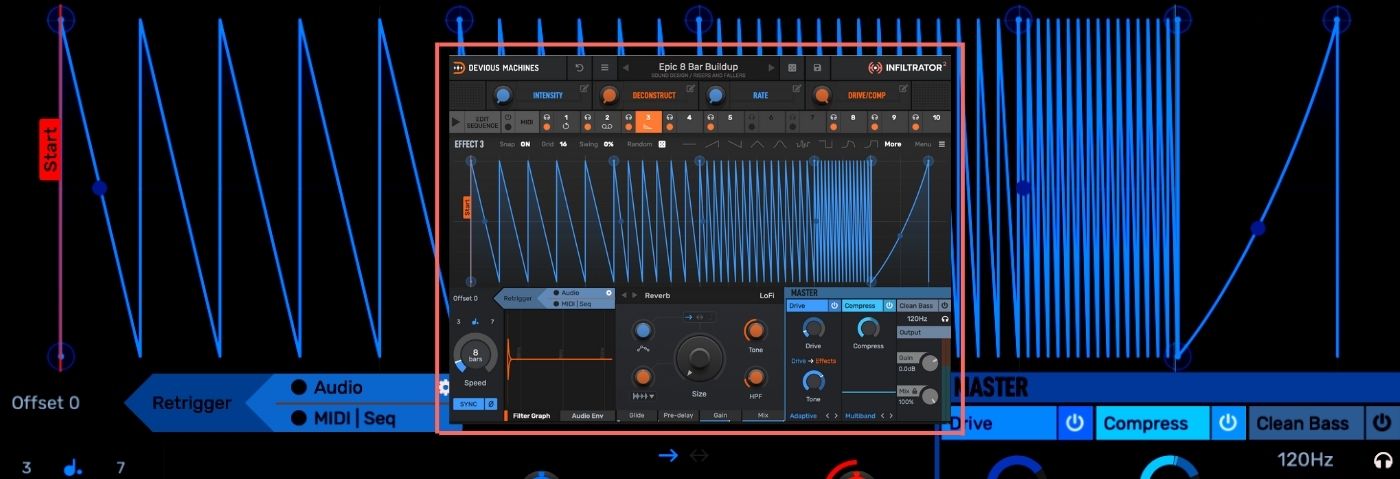Screen dimensions: 1400x479
Task: Select the noise shape preset
Action: click(802, 144)
